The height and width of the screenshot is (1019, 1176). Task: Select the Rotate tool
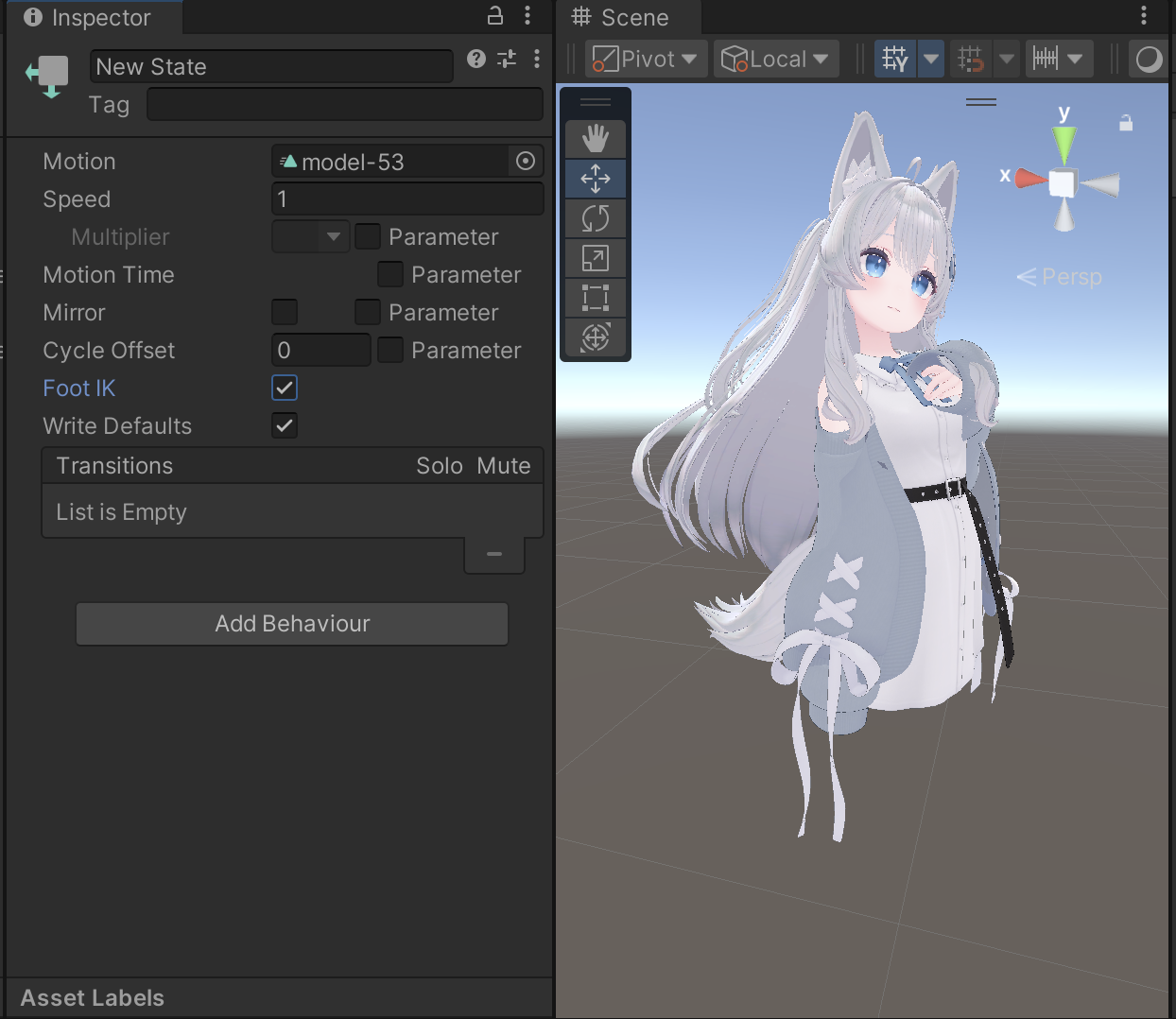pyautogui.click(x=596, y=218)
